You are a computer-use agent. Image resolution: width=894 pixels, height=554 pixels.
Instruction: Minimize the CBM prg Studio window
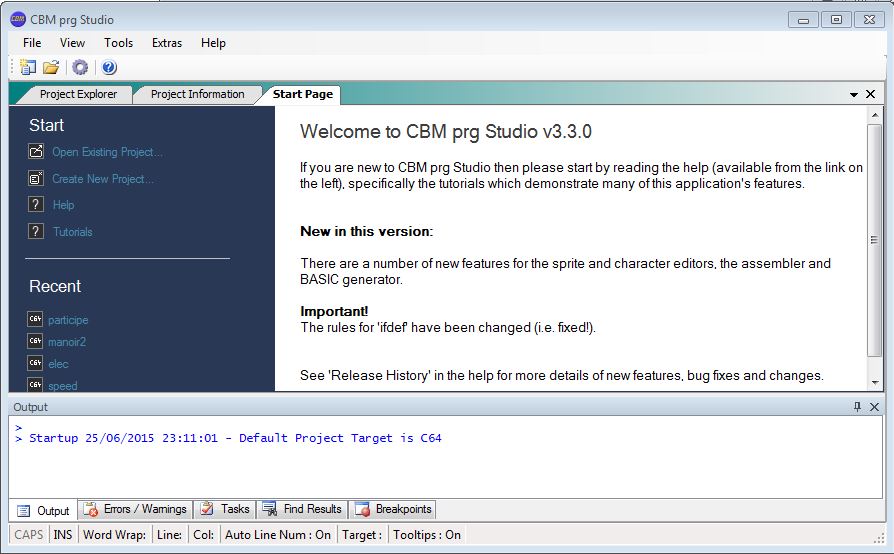(x=803, y=19)
